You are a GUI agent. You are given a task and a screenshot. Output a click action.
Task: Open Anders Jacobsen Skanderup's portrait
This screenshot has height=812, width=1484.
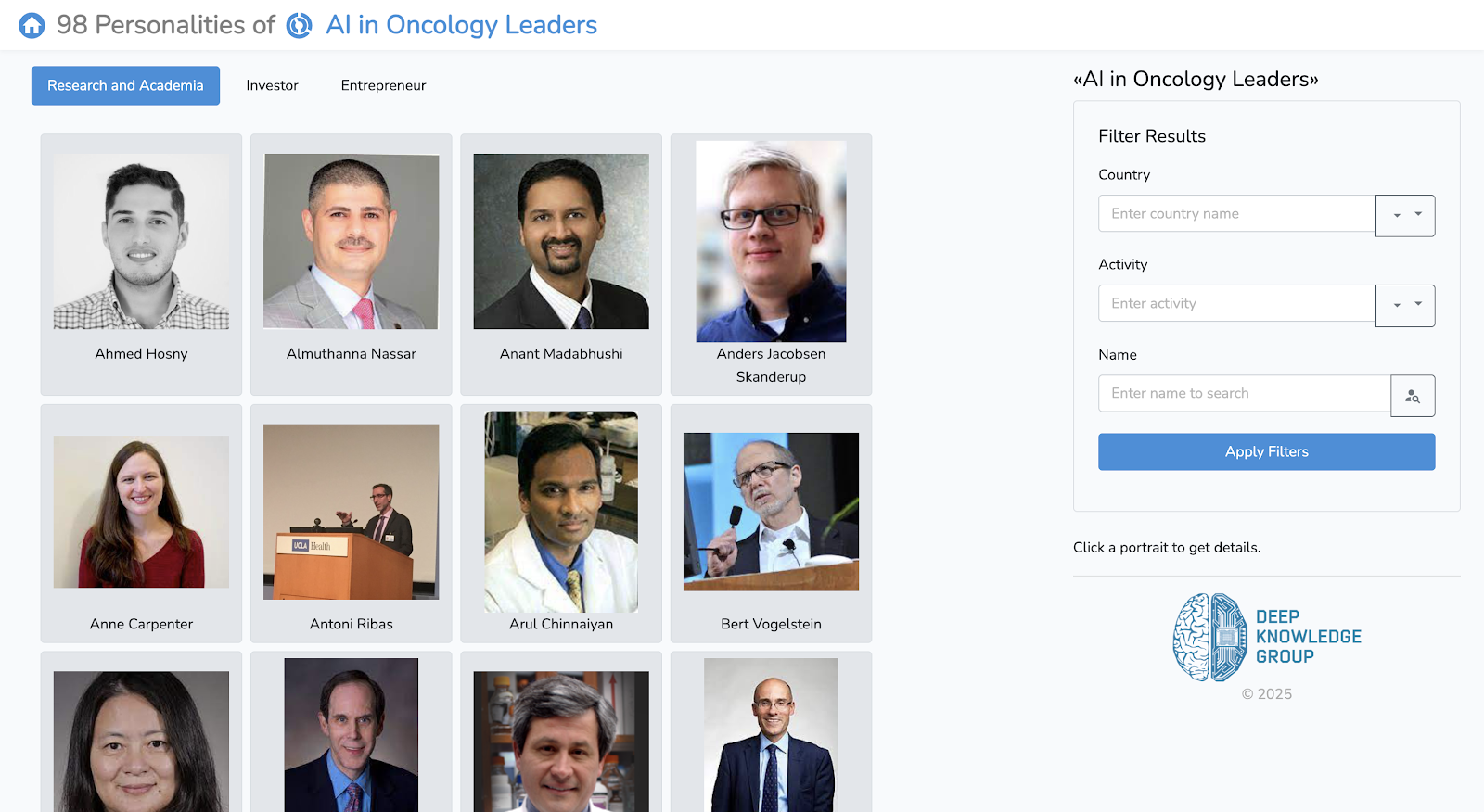pos(771,242)
